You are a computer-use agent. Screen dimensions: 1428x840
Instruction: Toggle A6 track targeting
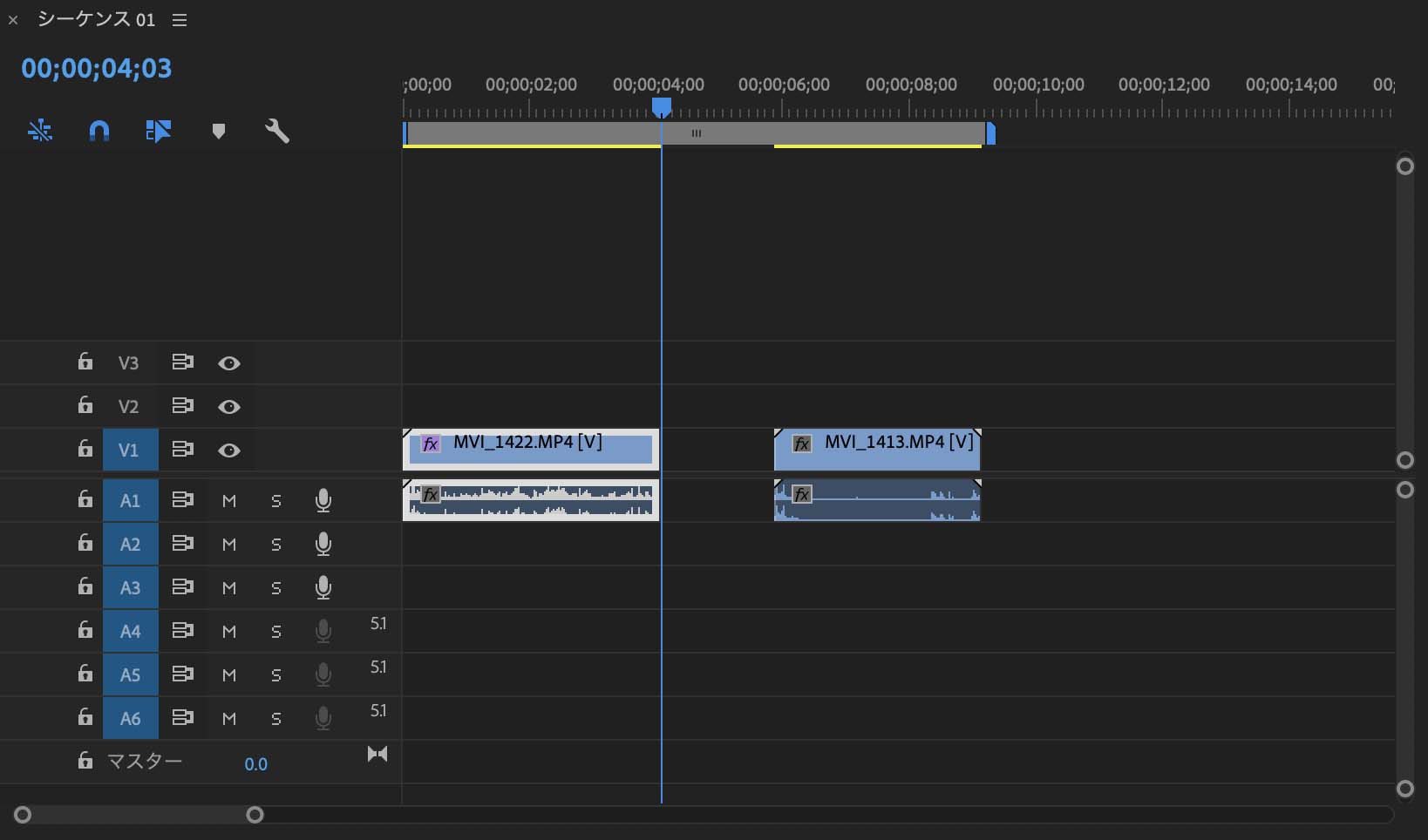click(x=131, y=718)
